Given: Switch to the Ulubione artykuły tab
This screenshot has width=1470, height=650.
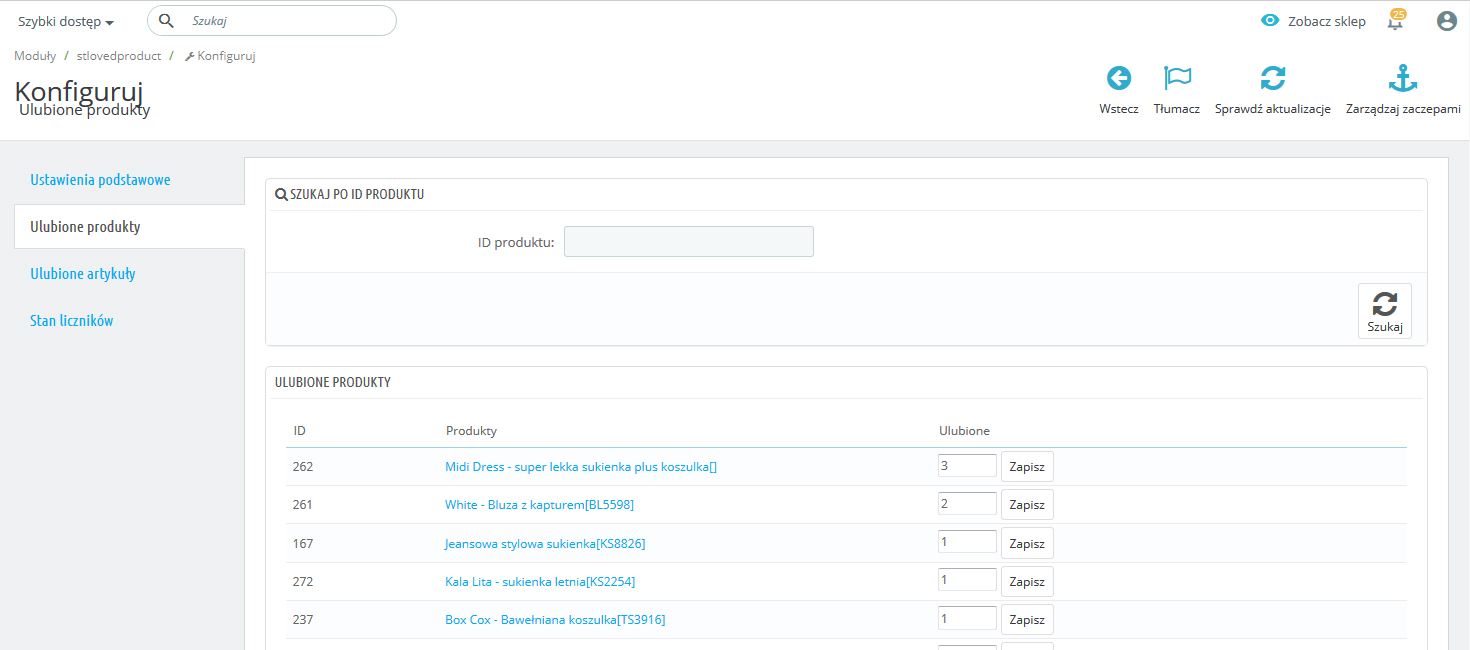Looking at the screenshot, I should click(x=83, y=274).
